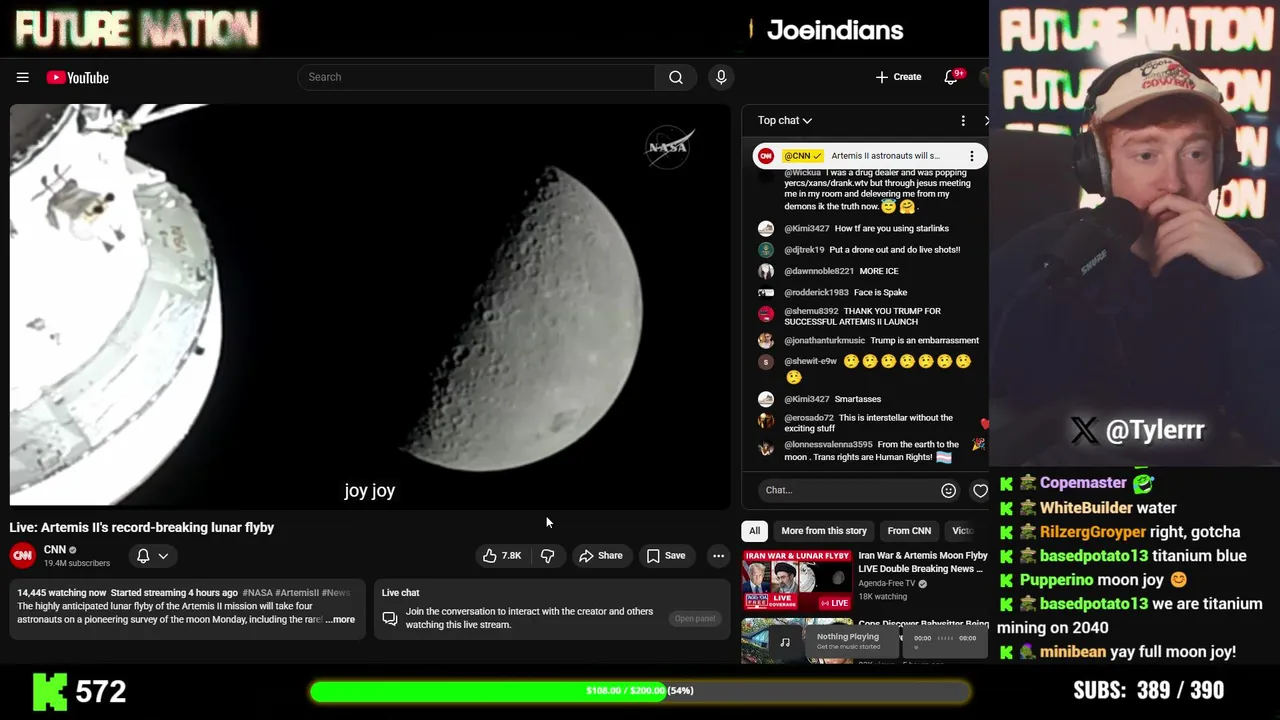
Task: Click SUBS 389 / 390 counter
Action: tap(1148, 690)
